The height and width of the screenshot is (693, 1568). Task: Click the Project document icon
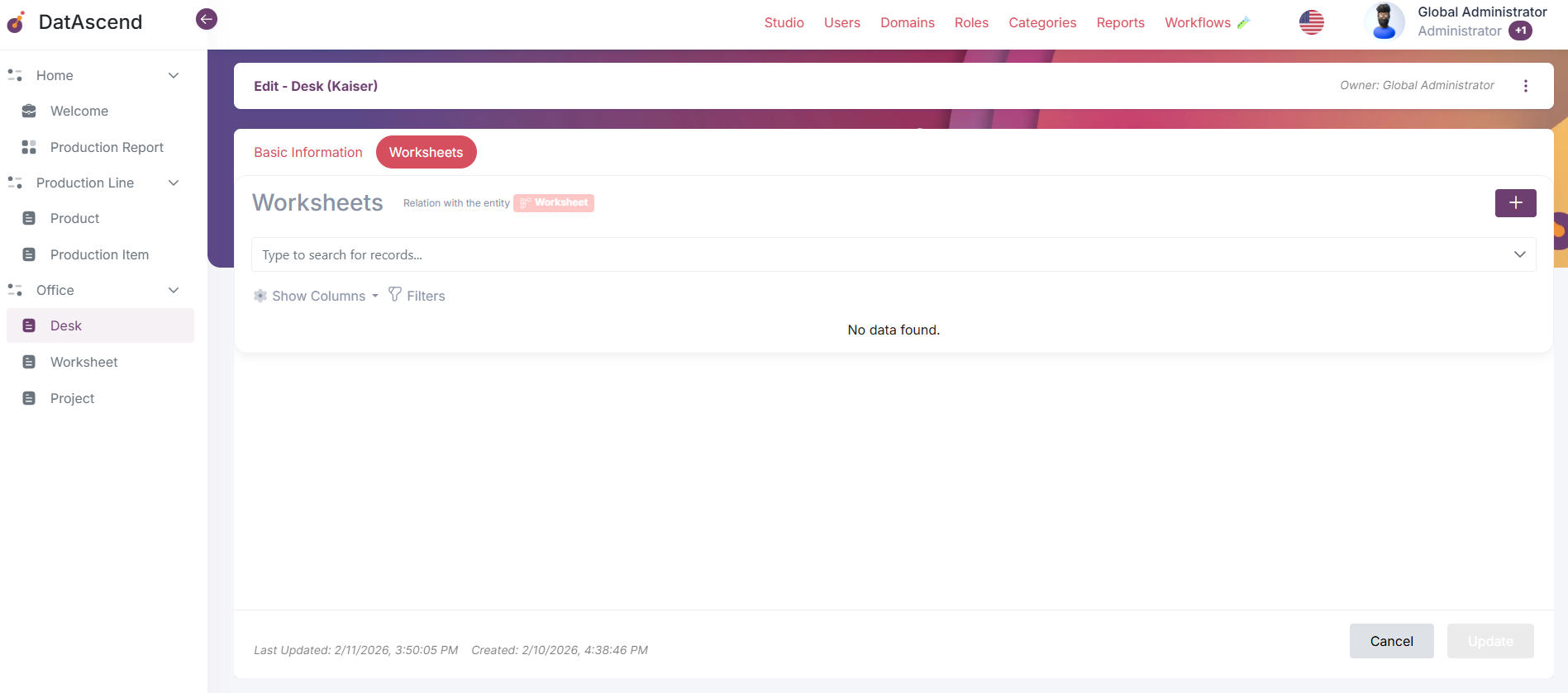coord(29,398)
